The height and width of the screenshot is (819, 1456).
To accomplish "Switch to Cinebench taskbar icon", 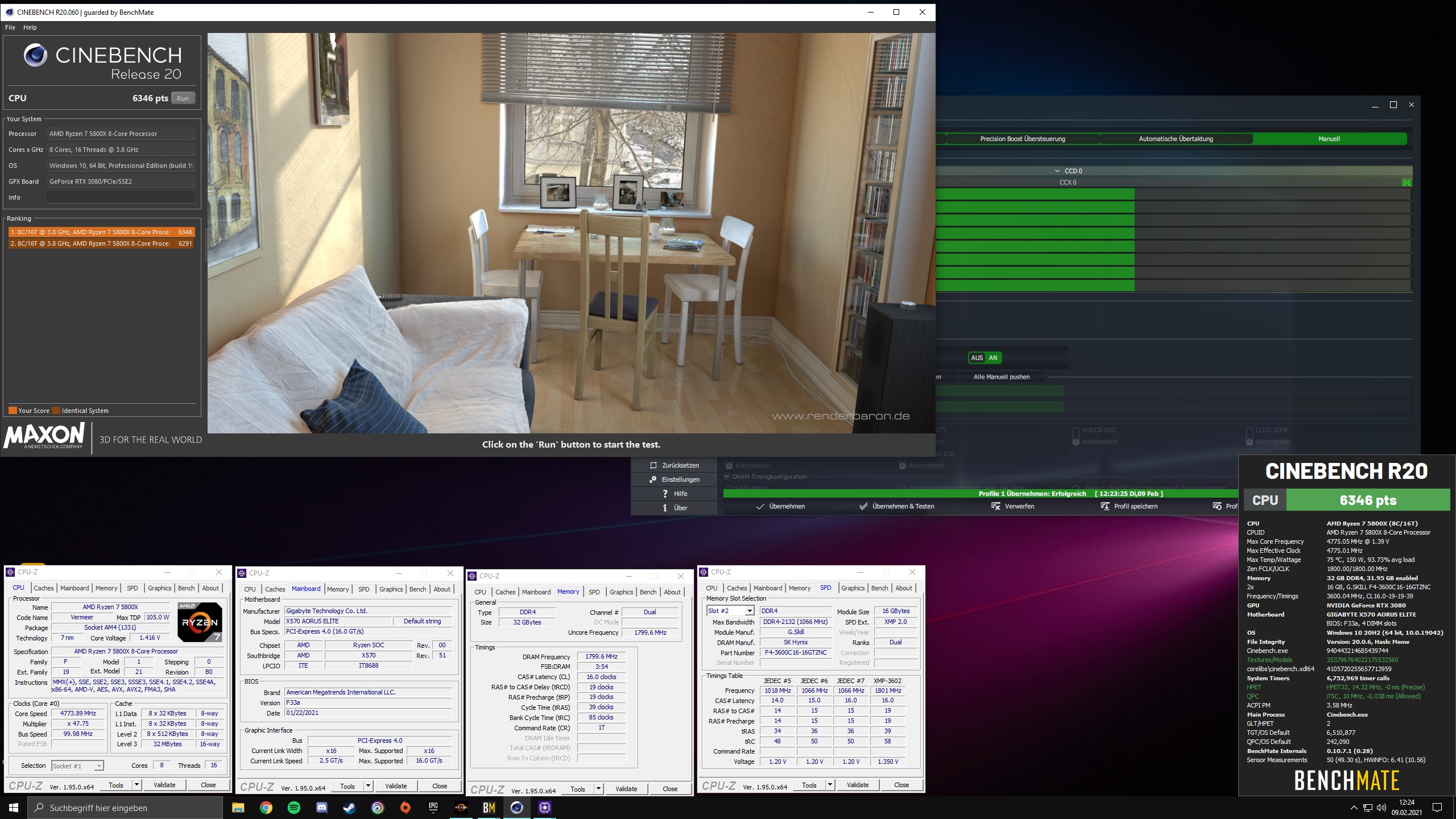I will click(x=516, y=808).
